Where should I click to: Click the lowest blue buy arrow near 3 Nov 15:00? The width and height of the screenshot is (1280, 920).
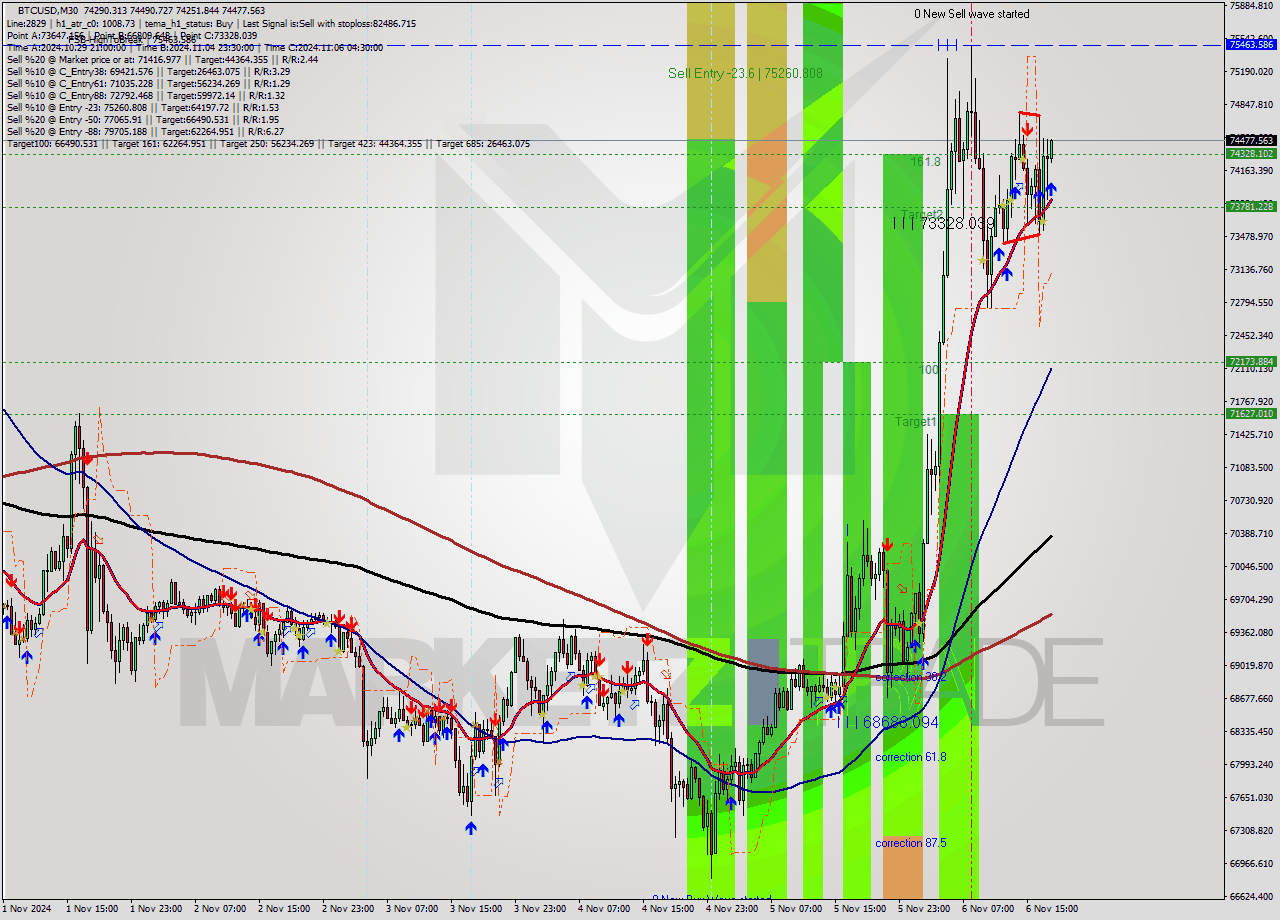(470, 827)
